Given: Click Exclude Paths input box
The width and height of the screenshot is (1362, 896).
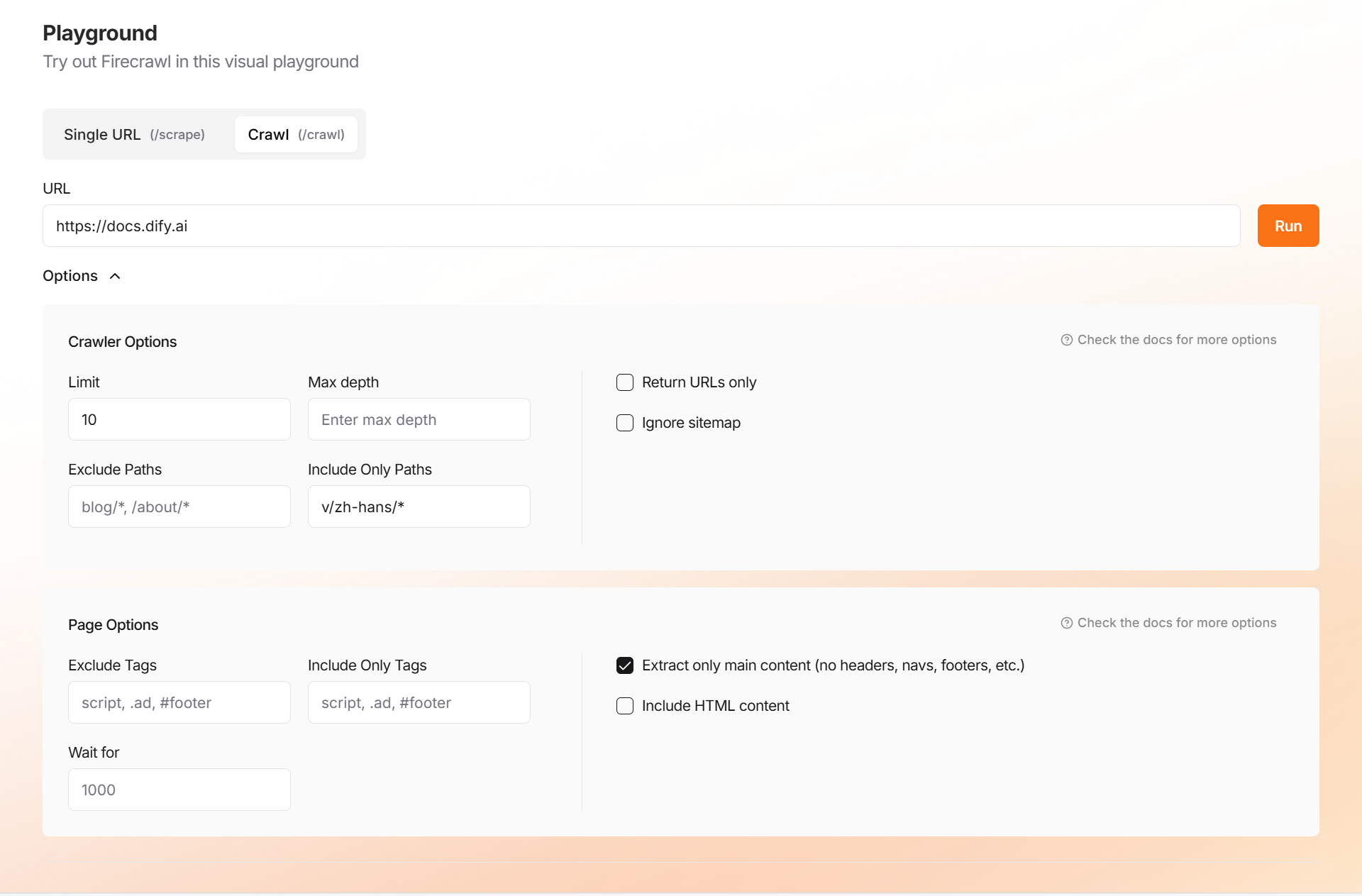Looking at the screenshot, I should tap(179, 507).
